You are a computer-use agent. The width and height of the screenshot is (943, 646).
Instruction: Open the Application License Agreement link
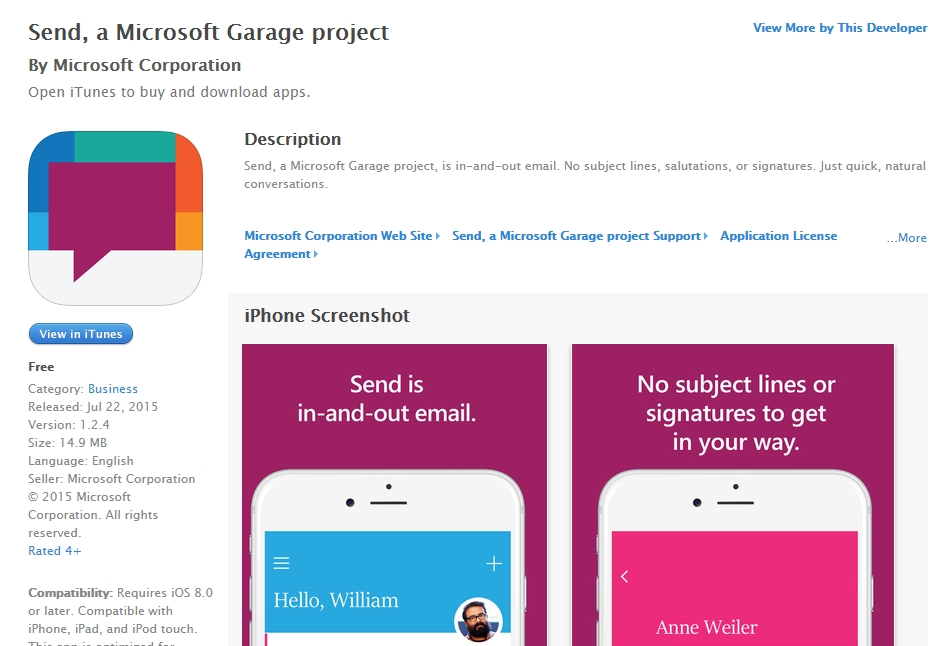[x=778, y=236]
